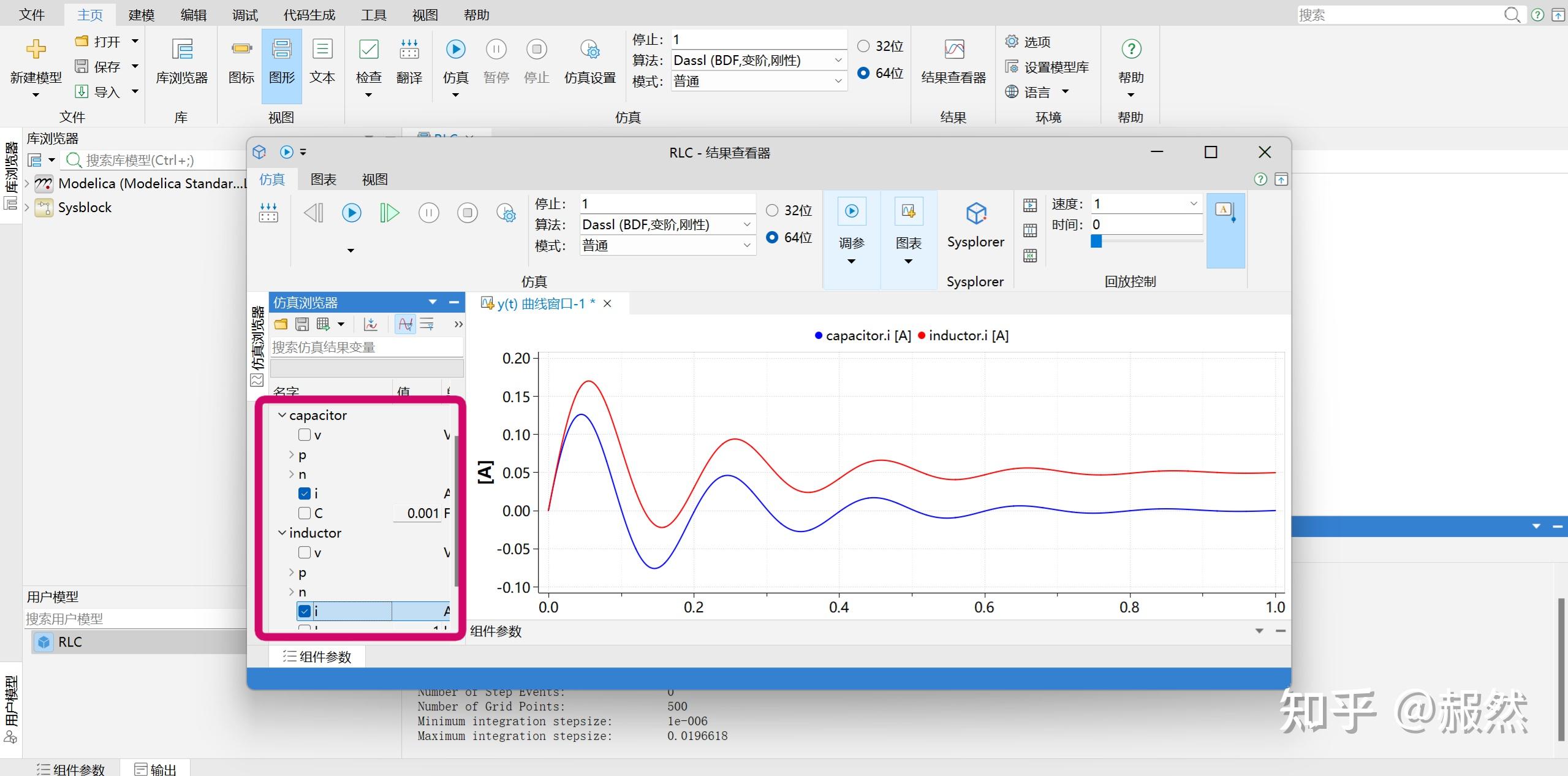The image size is (1568, 776).
Task: Select the 输出 bottom tab
Action: [156, 769]
